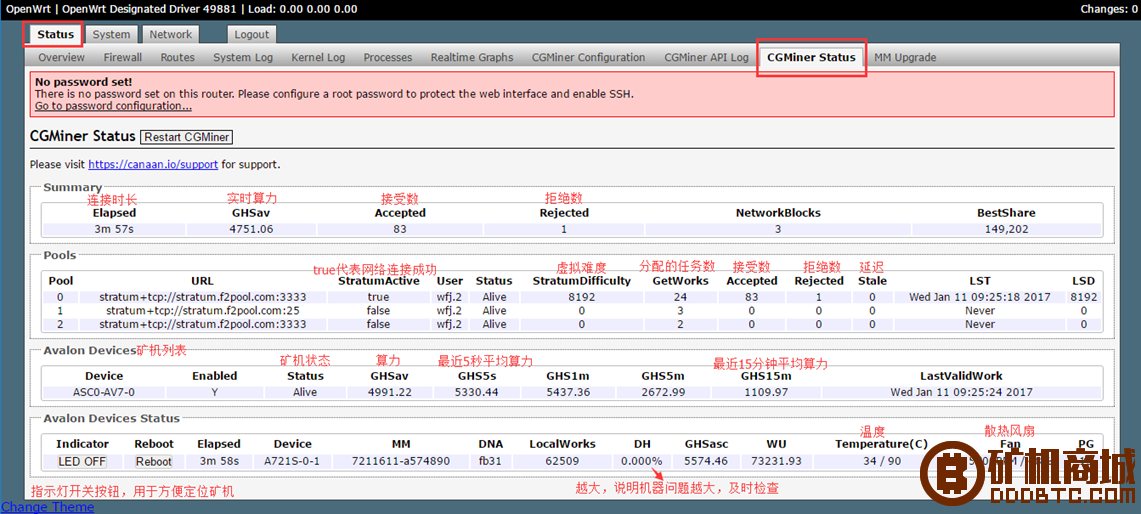Select the StratumDifficulty value 8192

click(582, 297)
